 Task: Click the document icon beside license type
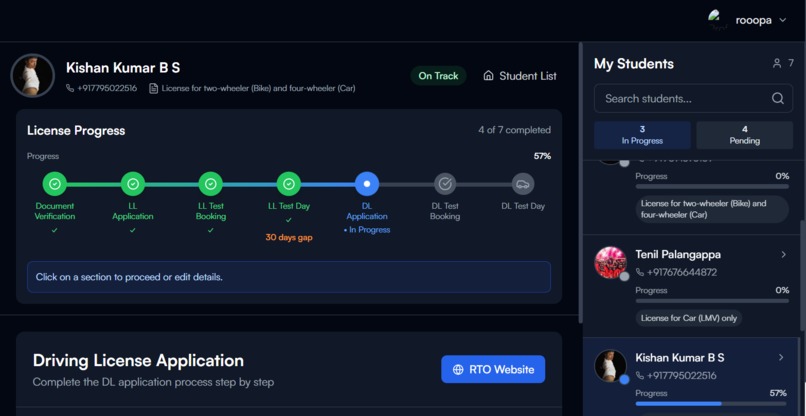coord(153,88)
